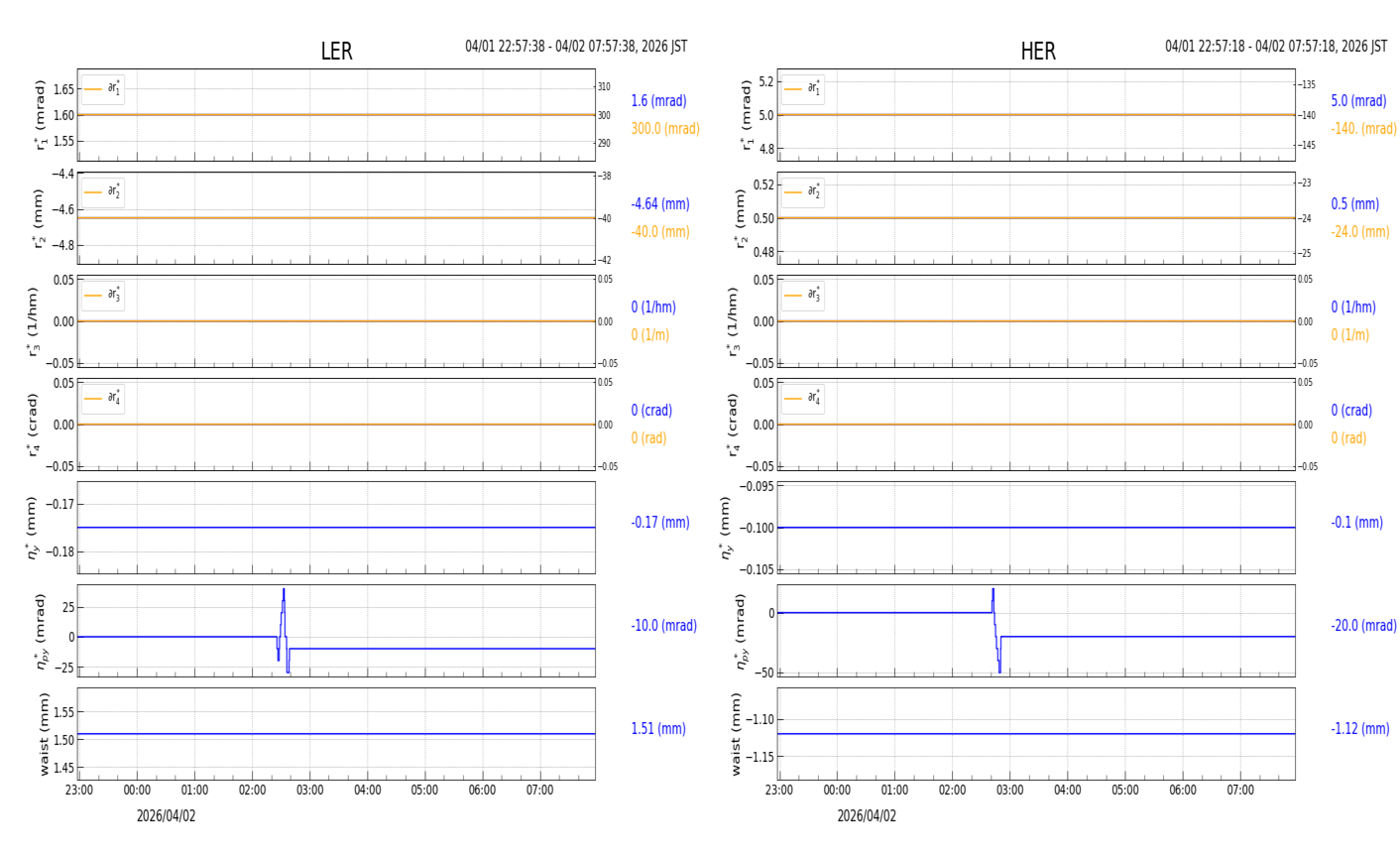Select the -1.12 (mm) waist value

pos(1360,728)
